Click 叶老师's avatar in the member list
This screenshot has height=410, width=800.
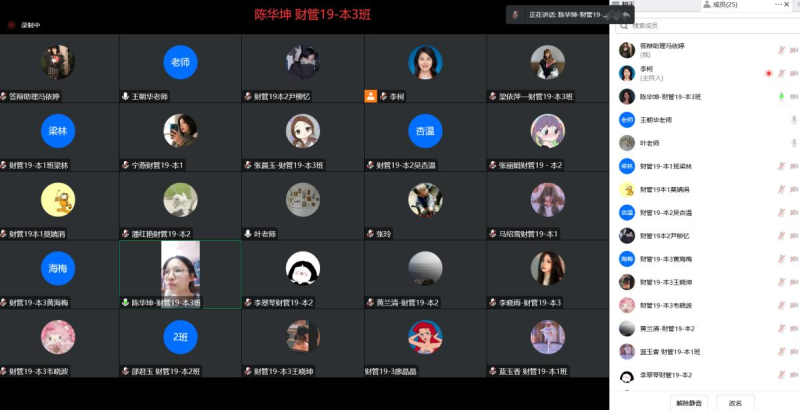626,143
